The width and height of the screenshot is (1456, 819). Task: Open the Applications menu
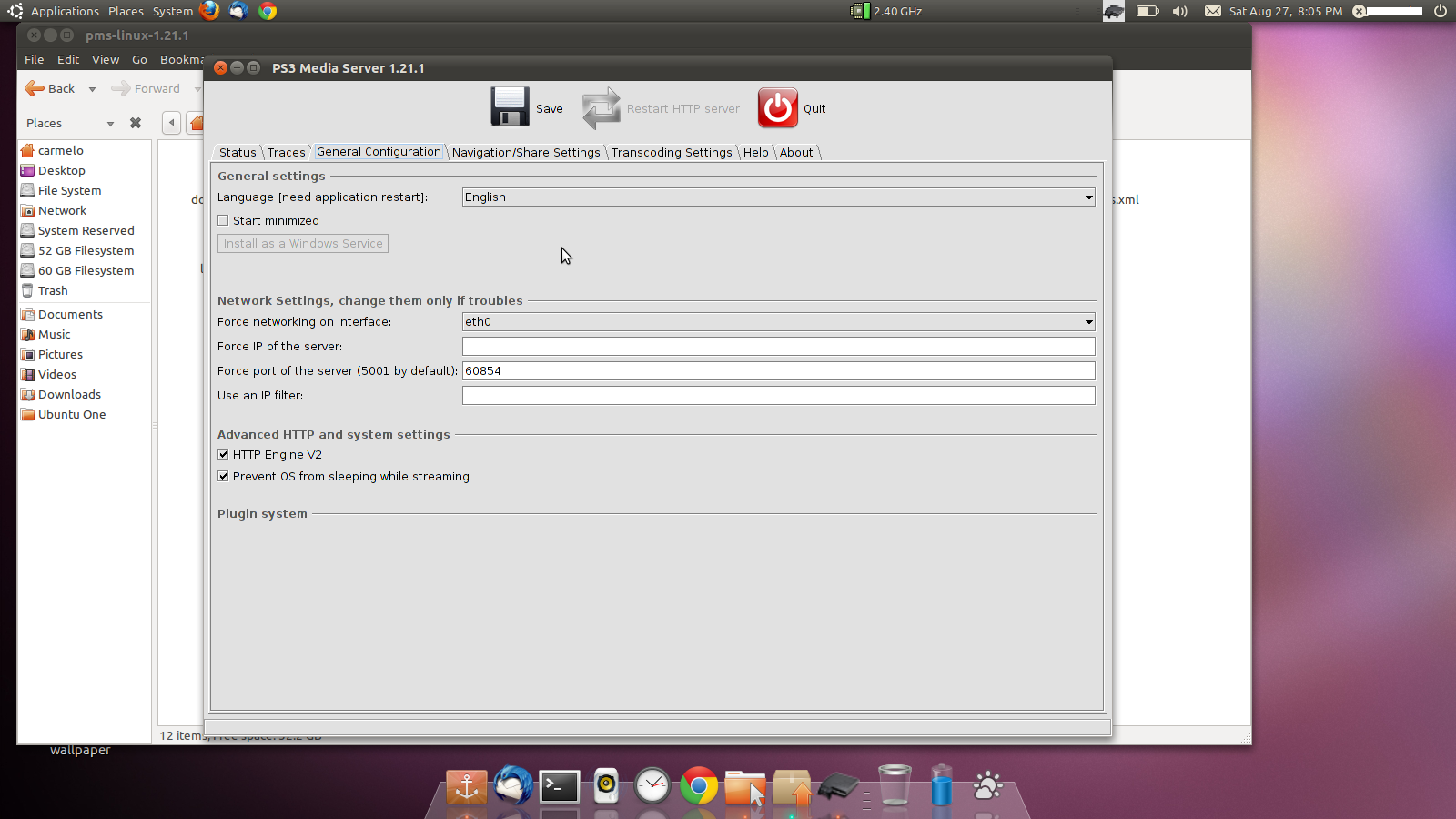[65, 11]
